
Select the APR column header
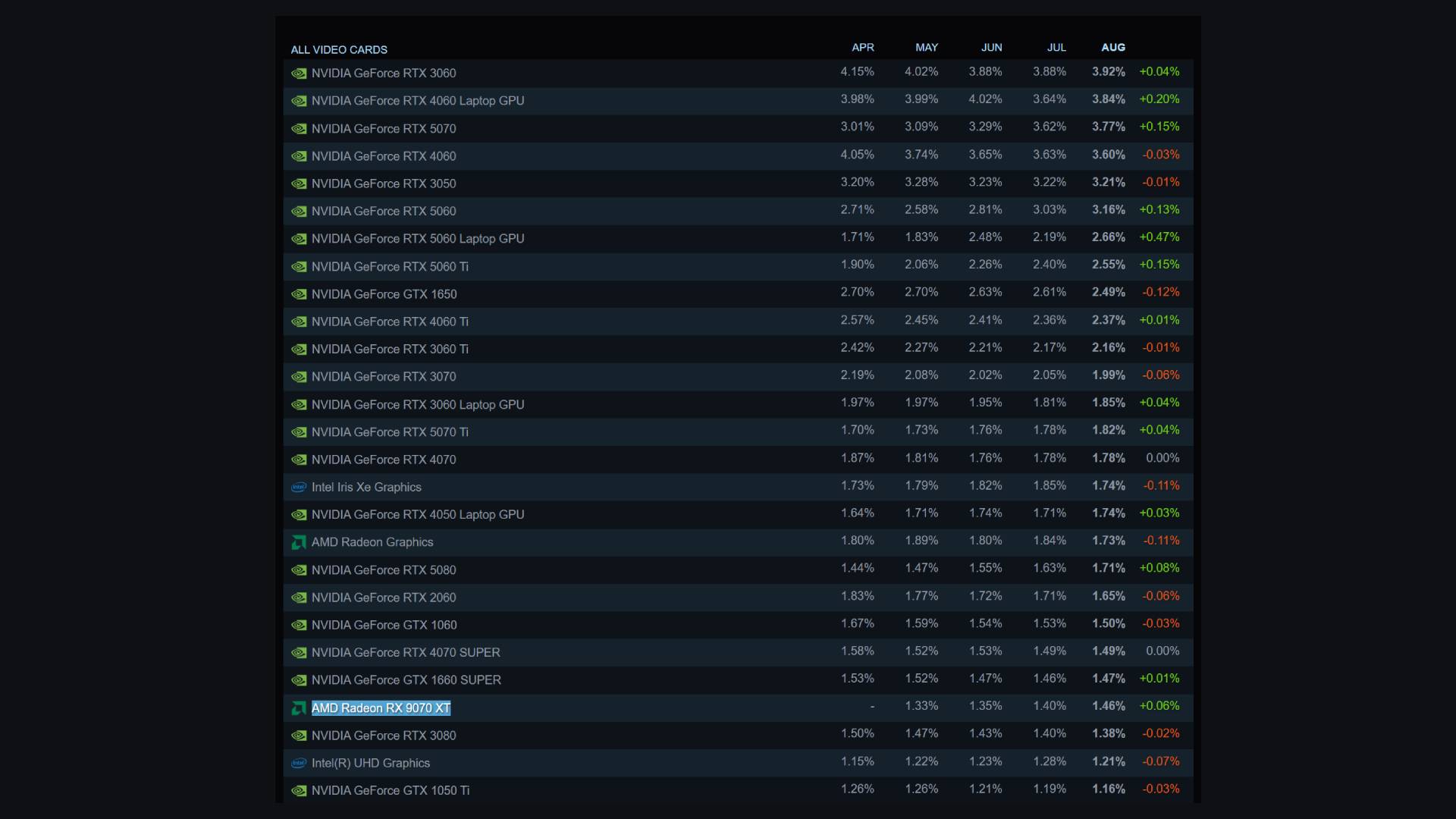tap(863, 47)
